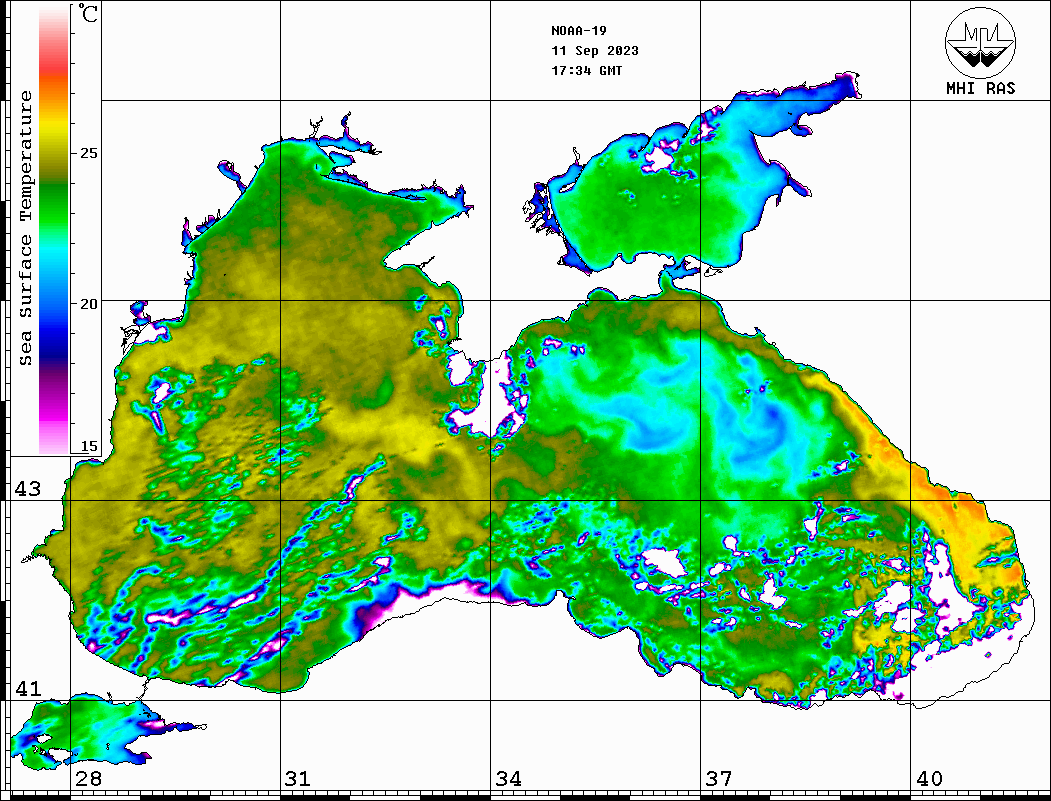Select the NOAA-19 satellite label
Screen dimensions: 1051x801
(579, 31)
